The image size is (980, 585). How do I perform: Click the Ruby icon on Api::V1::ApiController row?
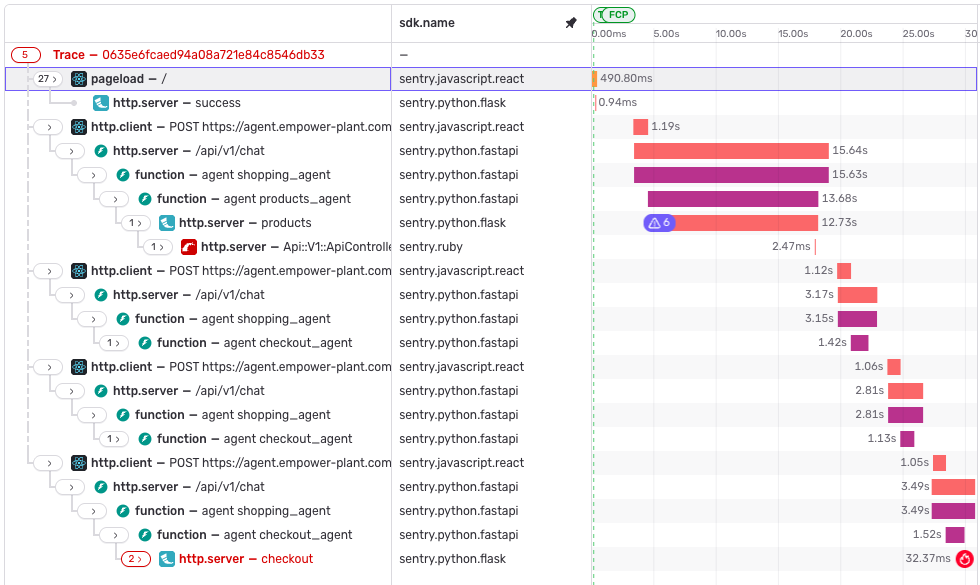(x=189, y=247)
